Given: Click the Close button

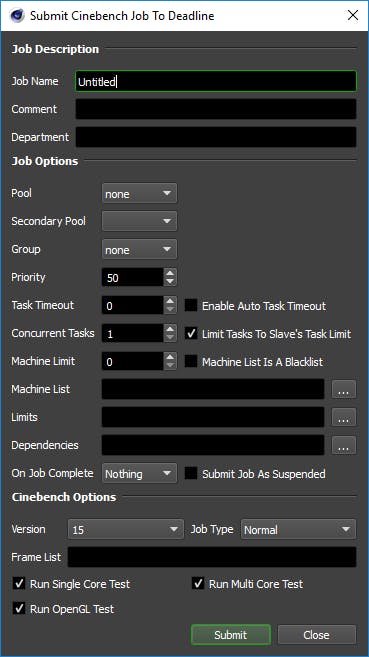Looking at the screenshot, I should [x=317, y=635].
